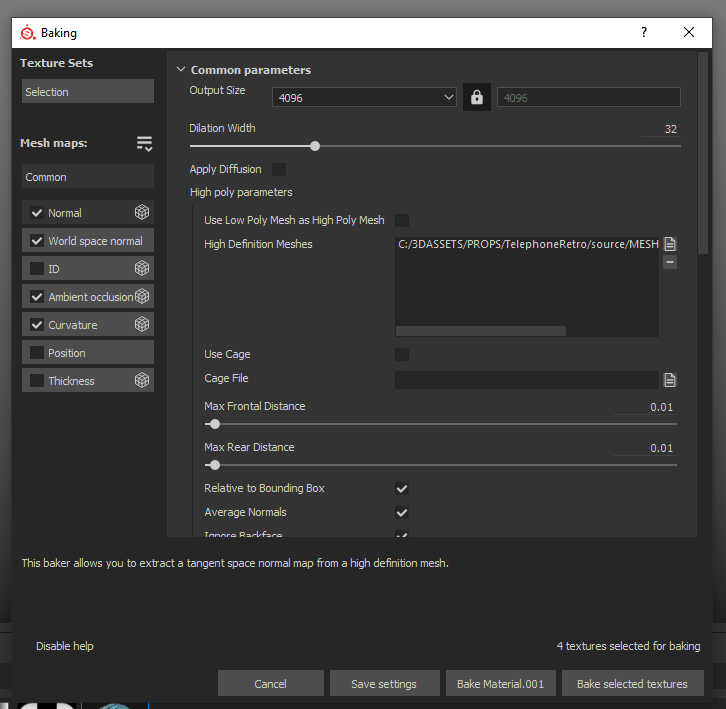Click the cube icon next to Curvature
726x709 pixels.
(142, 325)
